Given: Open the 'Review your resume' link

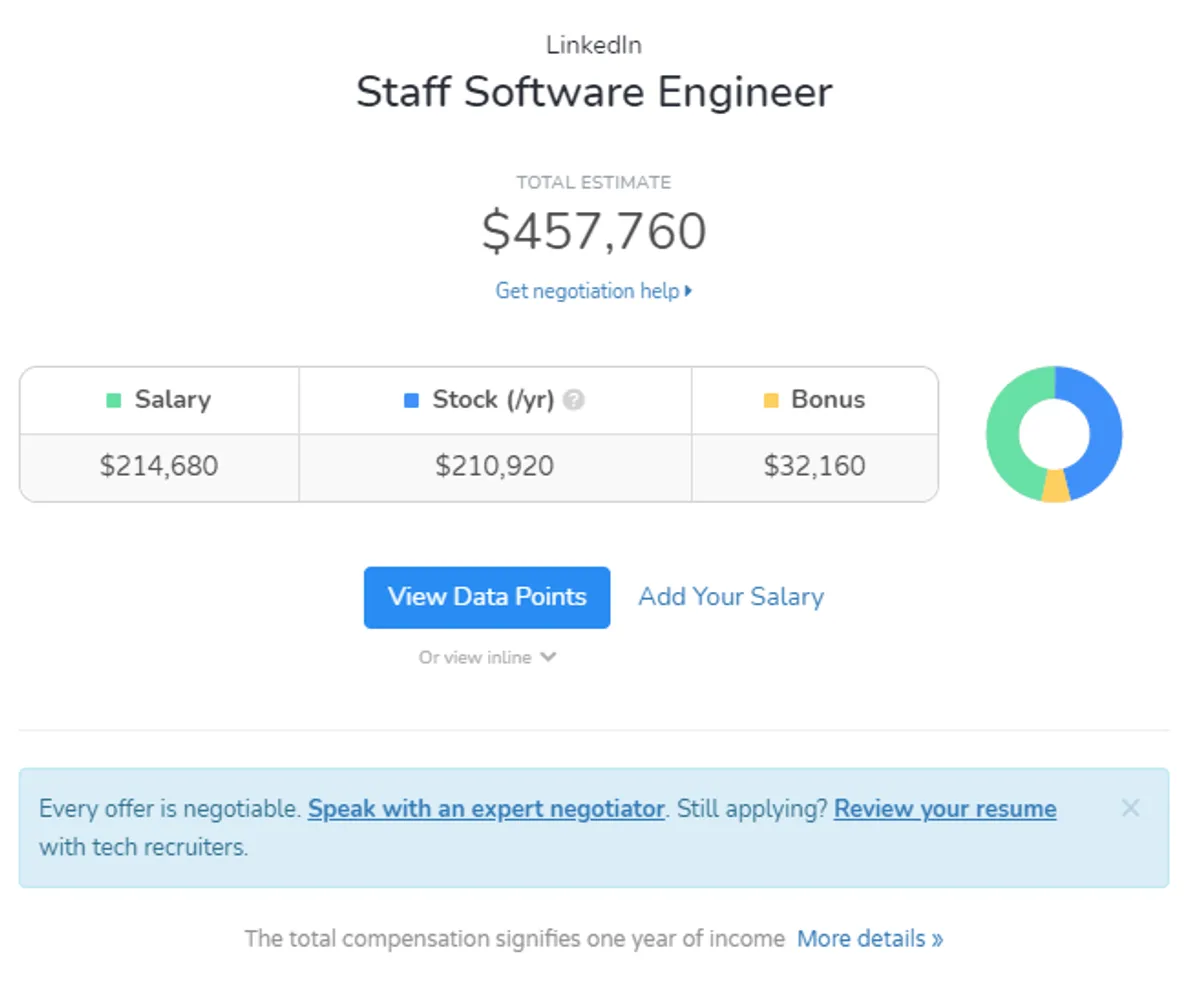Looking at the screenshot, I should [x=945, y=809].
